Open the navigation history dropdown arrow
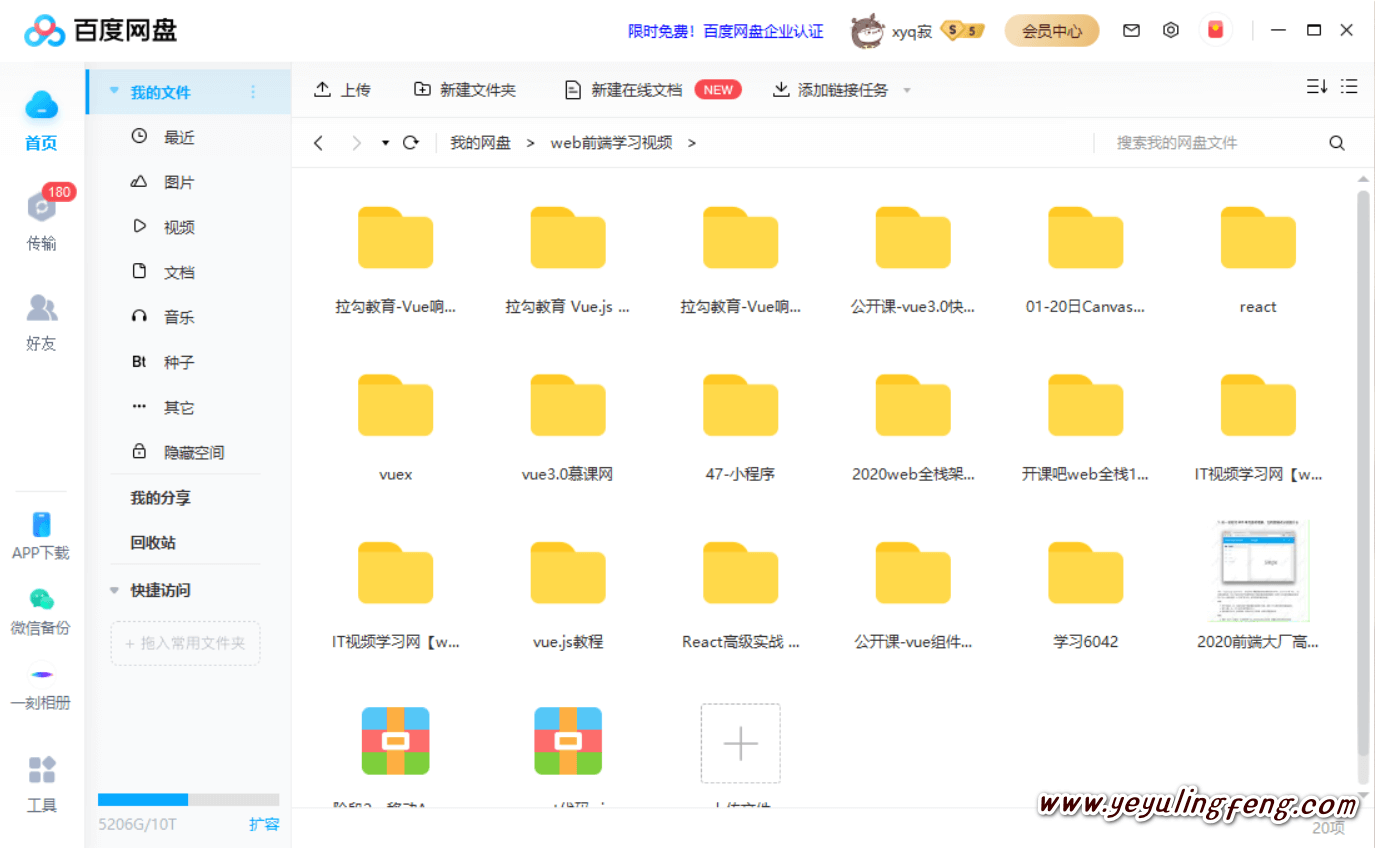1375x848 pixels. point(385,143)
